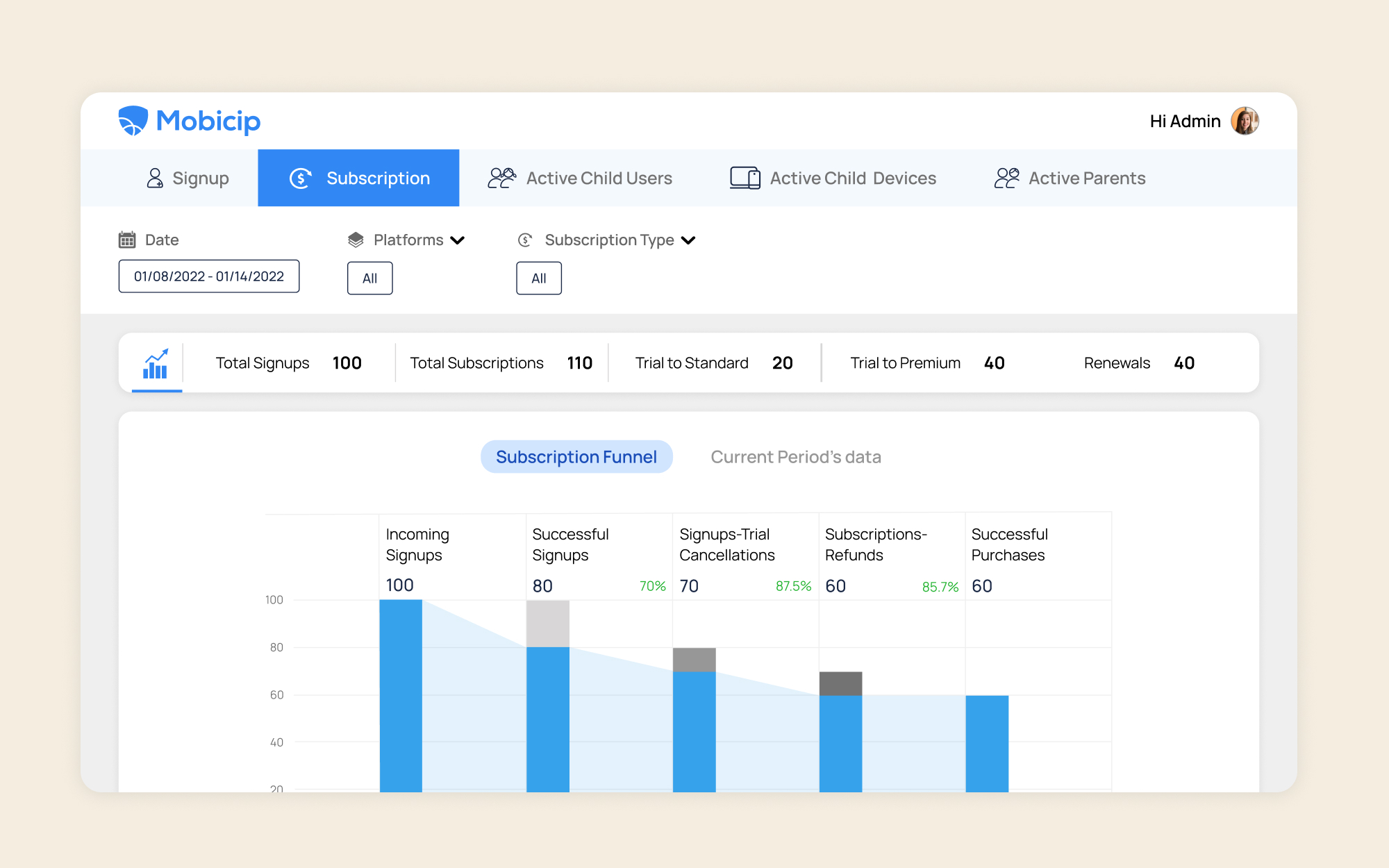1389x868 pixels.
Task: Click the bar chart icon in the stats panel
Action: [x=156, y=362]
